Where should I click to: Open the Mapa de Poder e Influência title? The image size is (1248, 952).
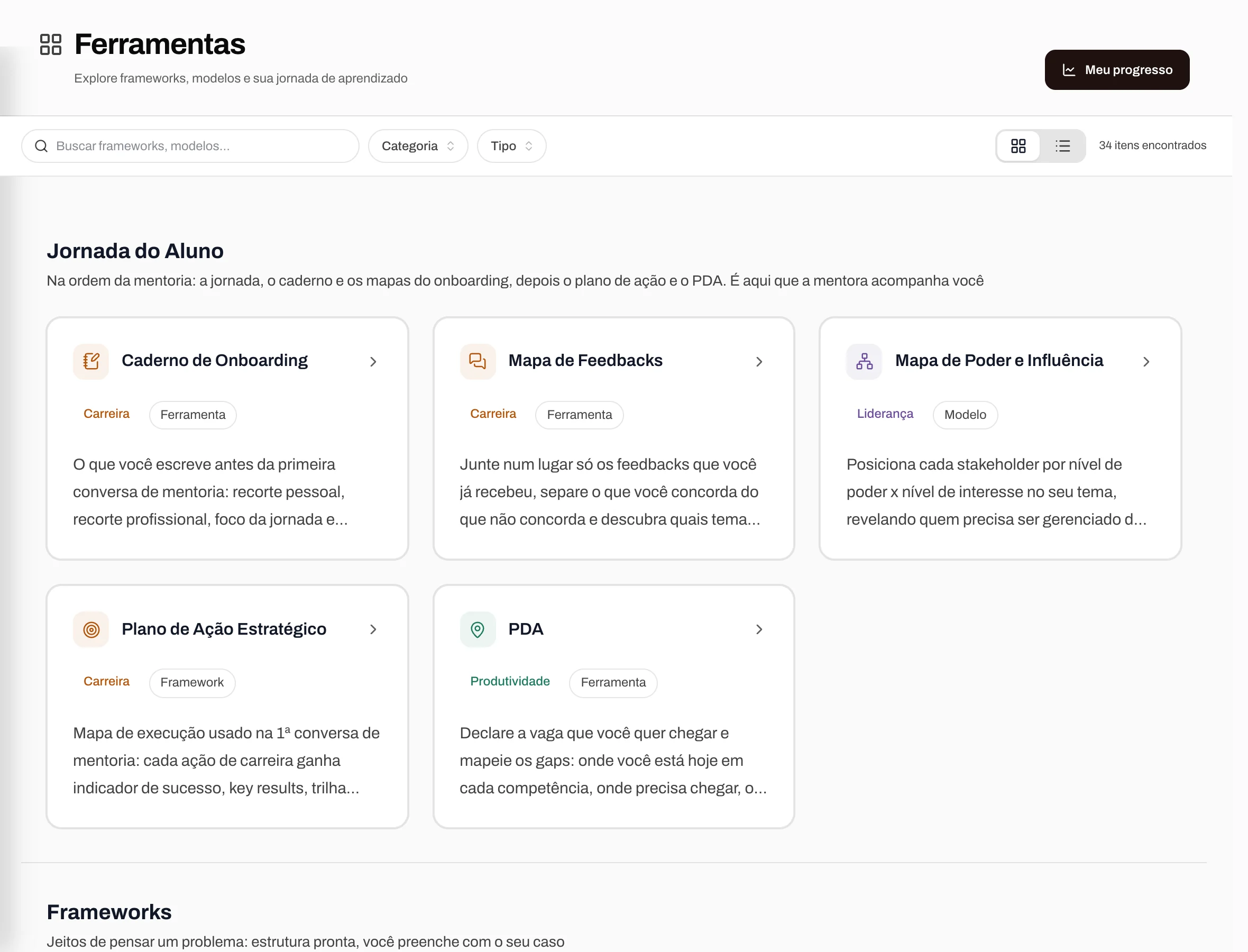pos(999,360)
